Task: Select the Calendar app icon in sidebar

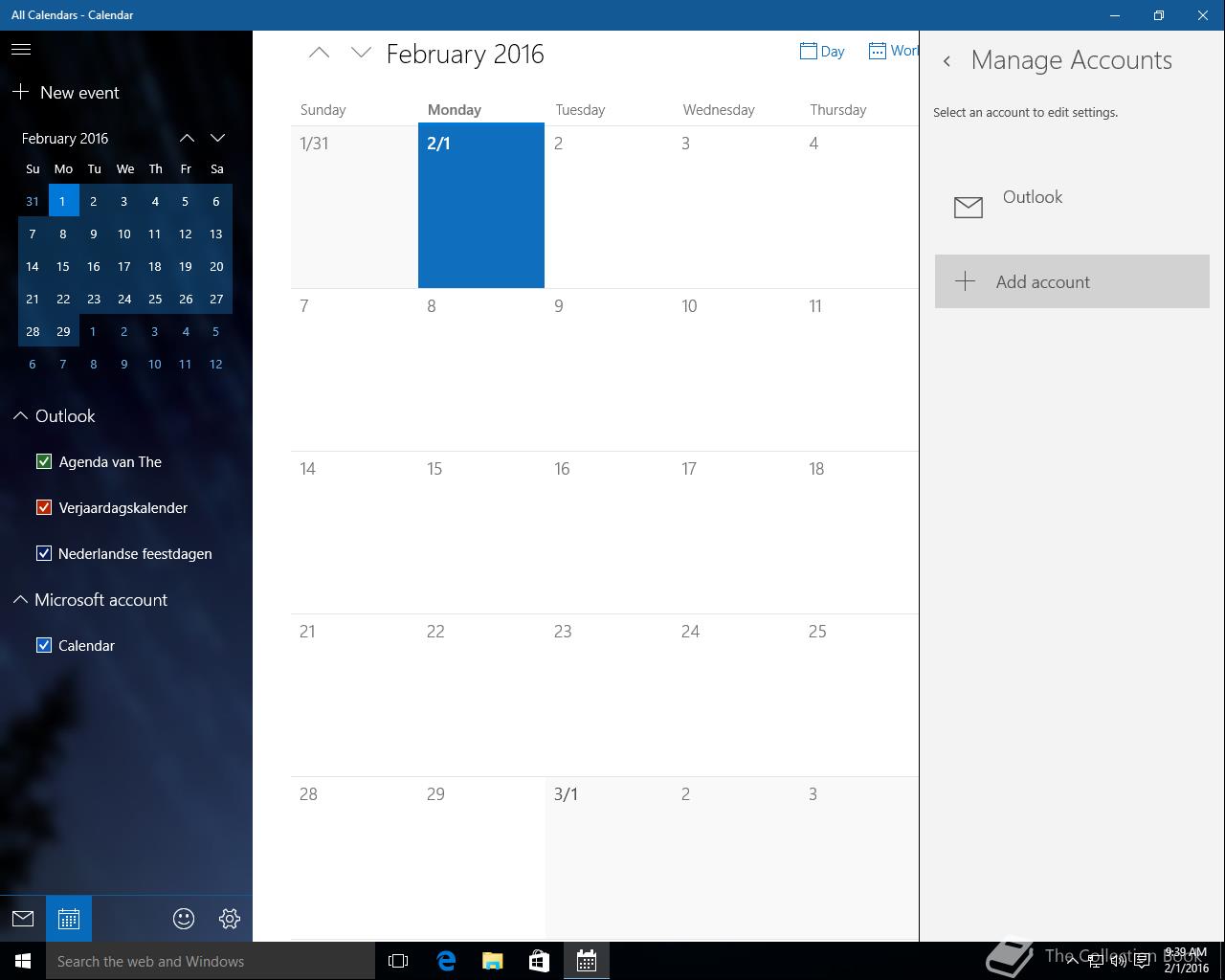Action: (x=69, y=919)
